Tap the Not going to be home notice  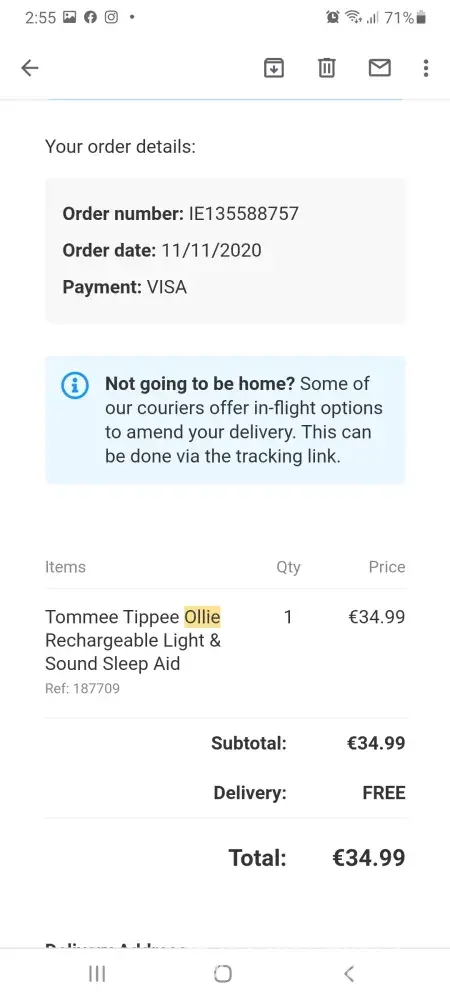pos(225,420)
